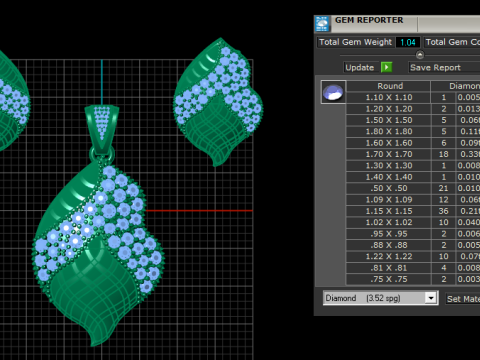The height and width of the screenshot is (360, 480).
Task: Select the 1.70 X 1.70 row
Action: pyautogui.click(x=413, y=154)
